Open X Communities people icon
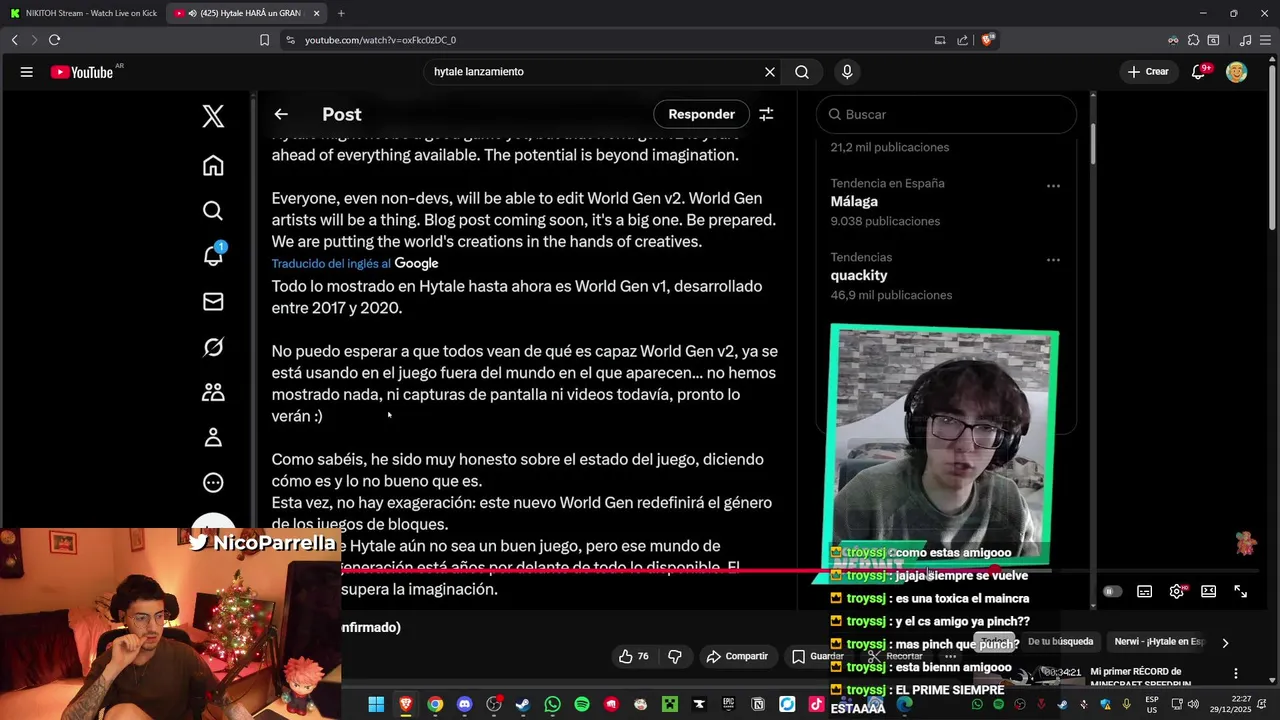Image resolution: width=1280 pixels, height=720 pixels. [x=213, y=392]
